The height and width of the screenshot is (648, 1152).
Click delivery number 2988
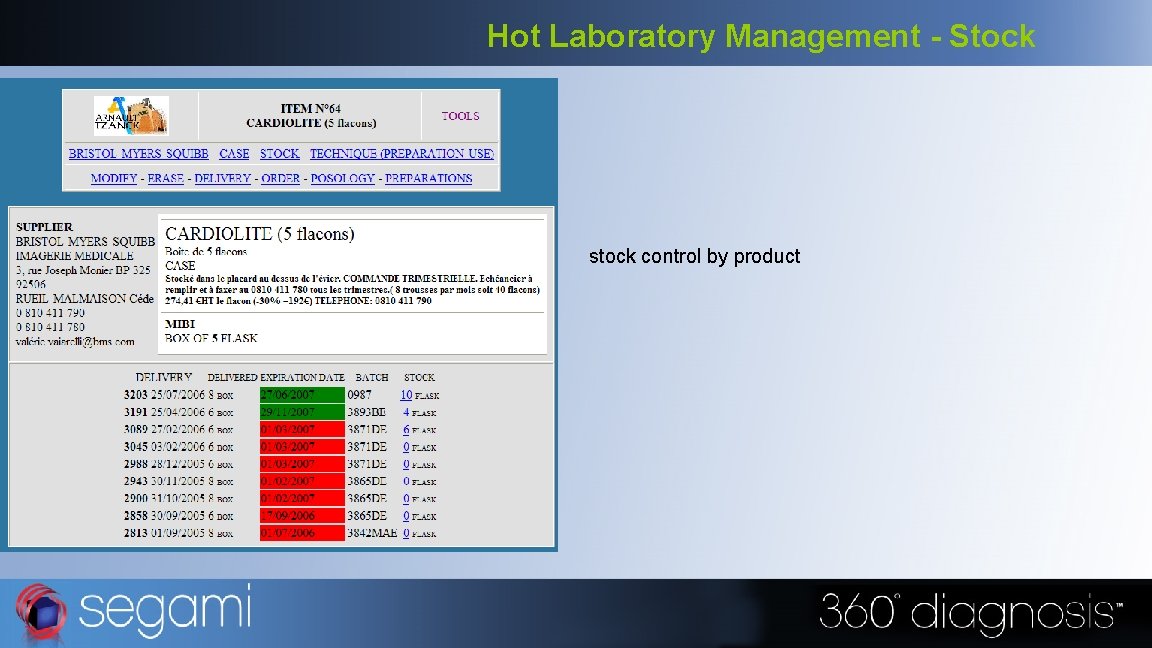136,464
